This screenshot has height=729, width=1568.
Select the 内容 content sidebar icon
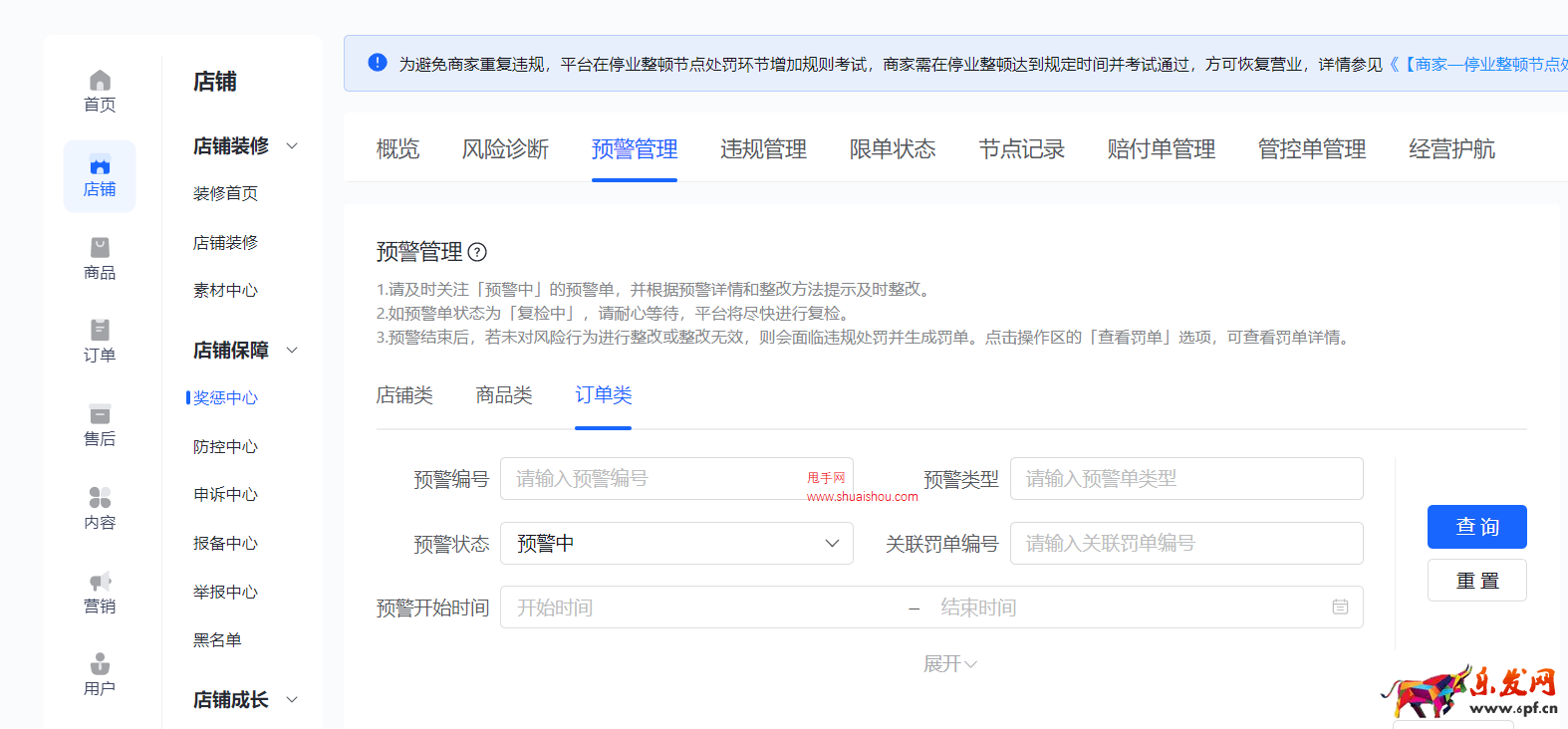pos(100,498)
